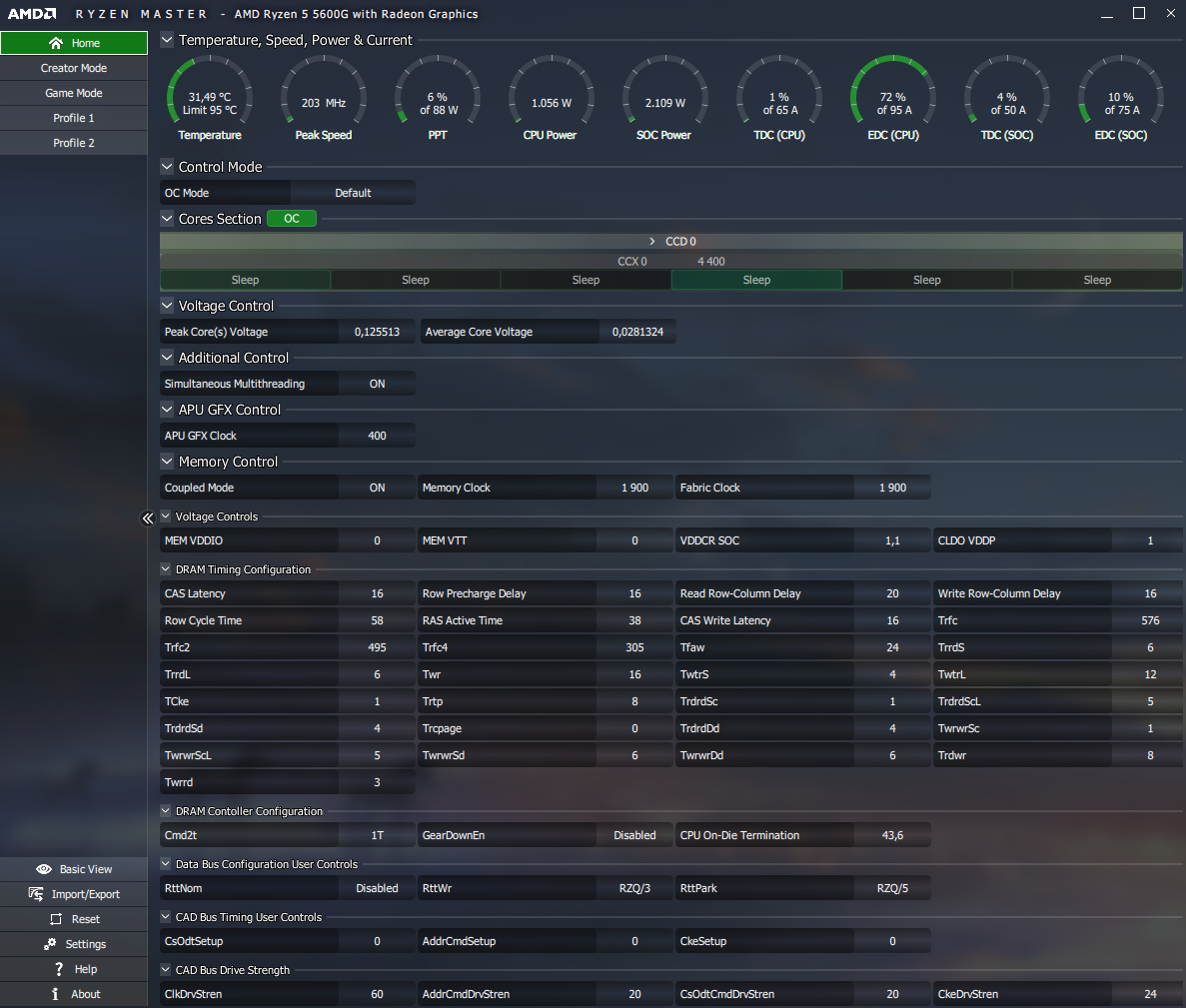The width and height of the screenshot is (1186, 1008).
Task: Click the Basic View eye icon
Action: click(x=44, y=869)
